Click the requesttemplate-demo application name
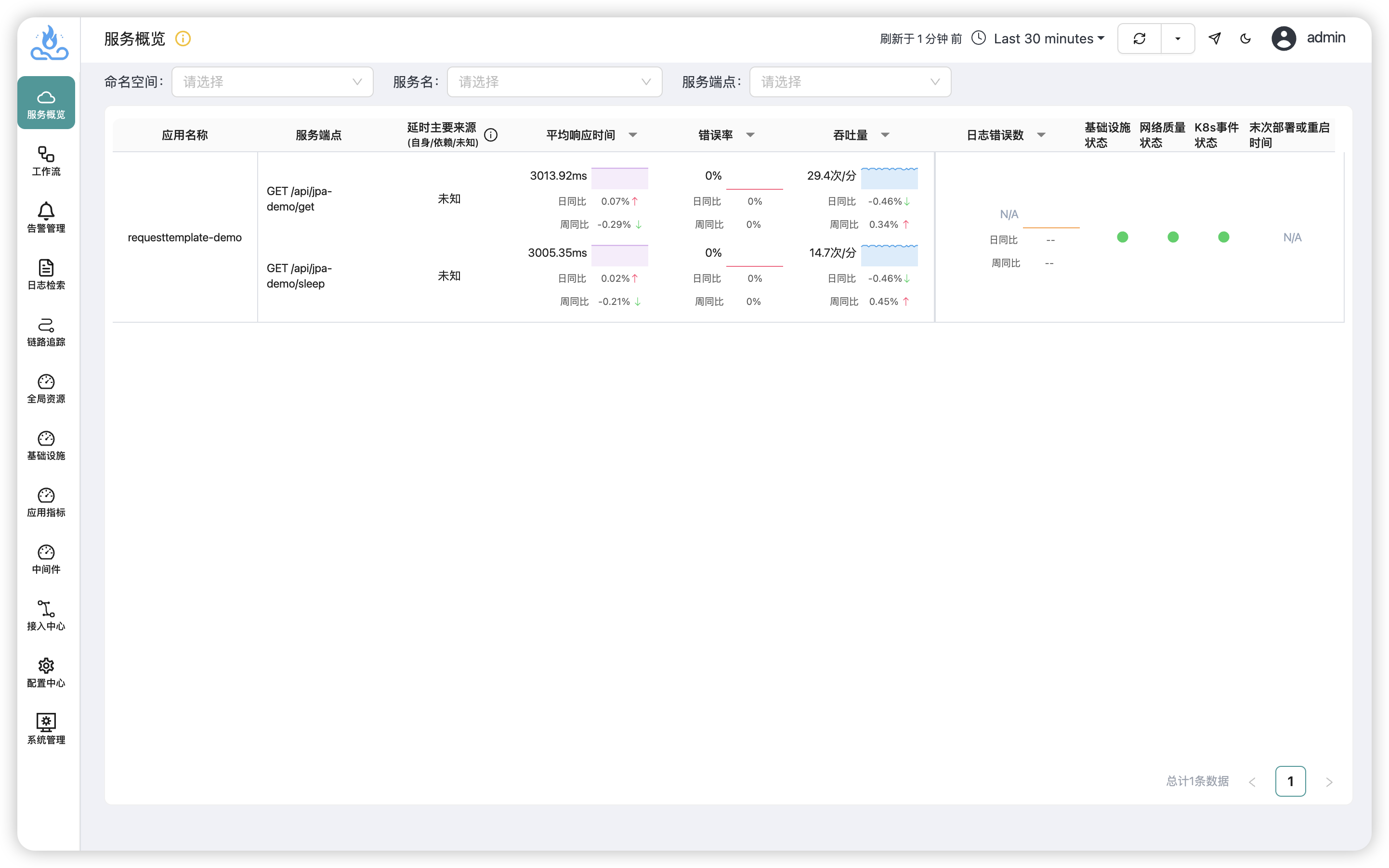Image resolution: width=1389 pixels, height=868 pixels. point(184,237)
